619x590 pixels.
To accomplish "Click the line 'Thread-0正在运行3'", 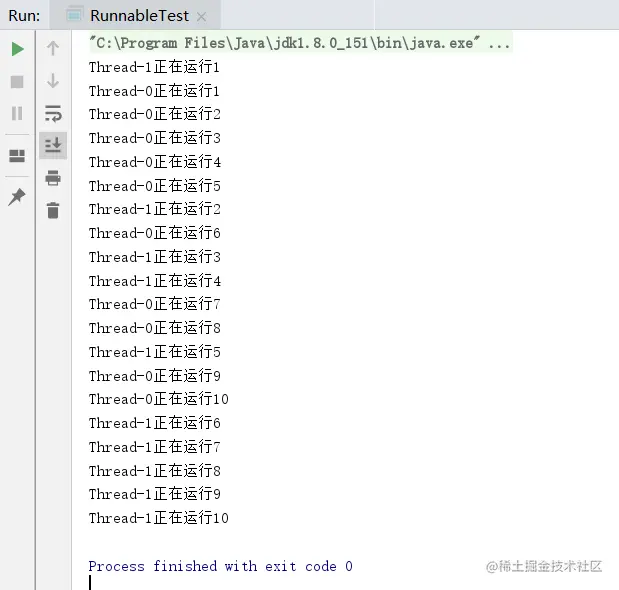I will 154,138.
